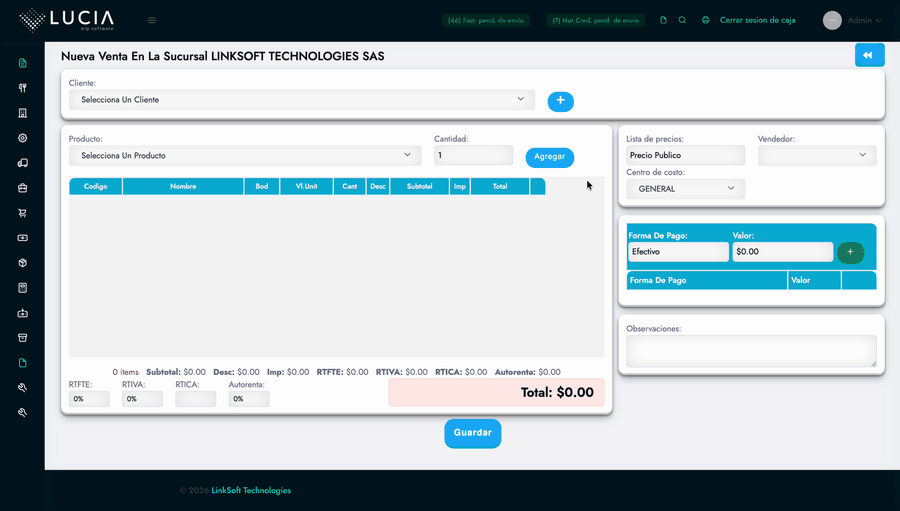Open the Selecciona Un Producto dropdown
900x511 pixels.
(245, 156)
